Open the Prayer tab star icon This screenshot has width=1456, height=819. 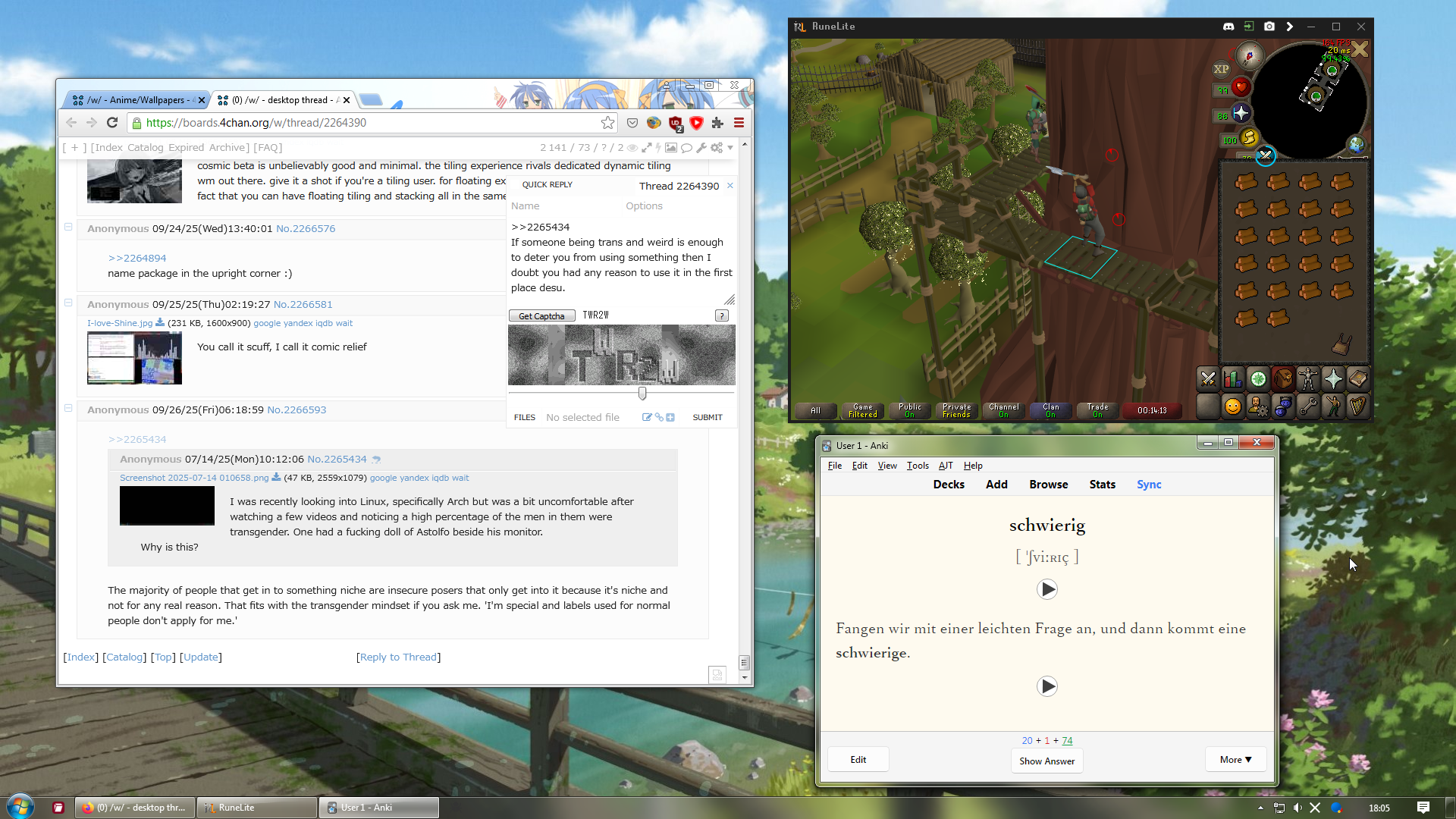pyautogui.click(x=1333, y=378)
